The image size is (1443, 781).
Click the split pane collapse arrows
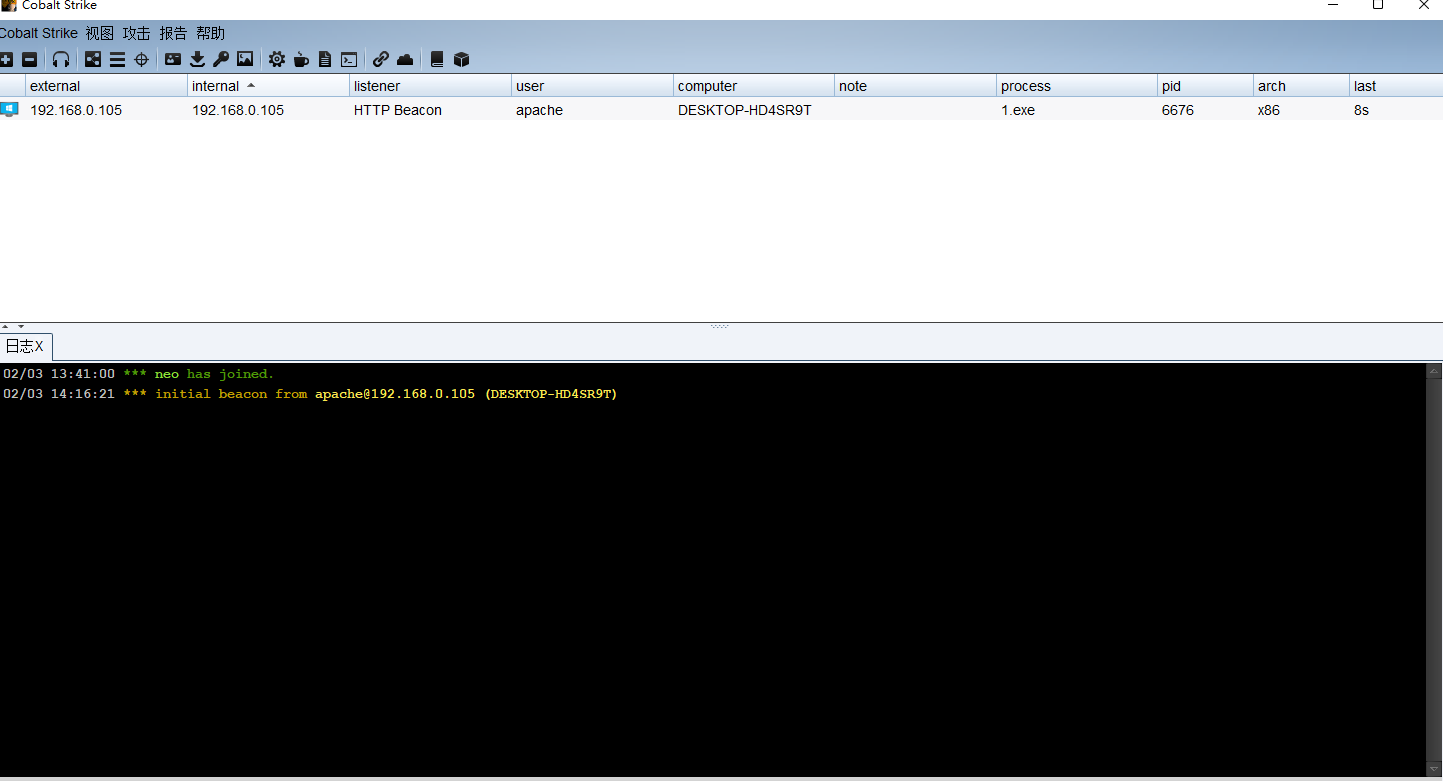(13, 326)
